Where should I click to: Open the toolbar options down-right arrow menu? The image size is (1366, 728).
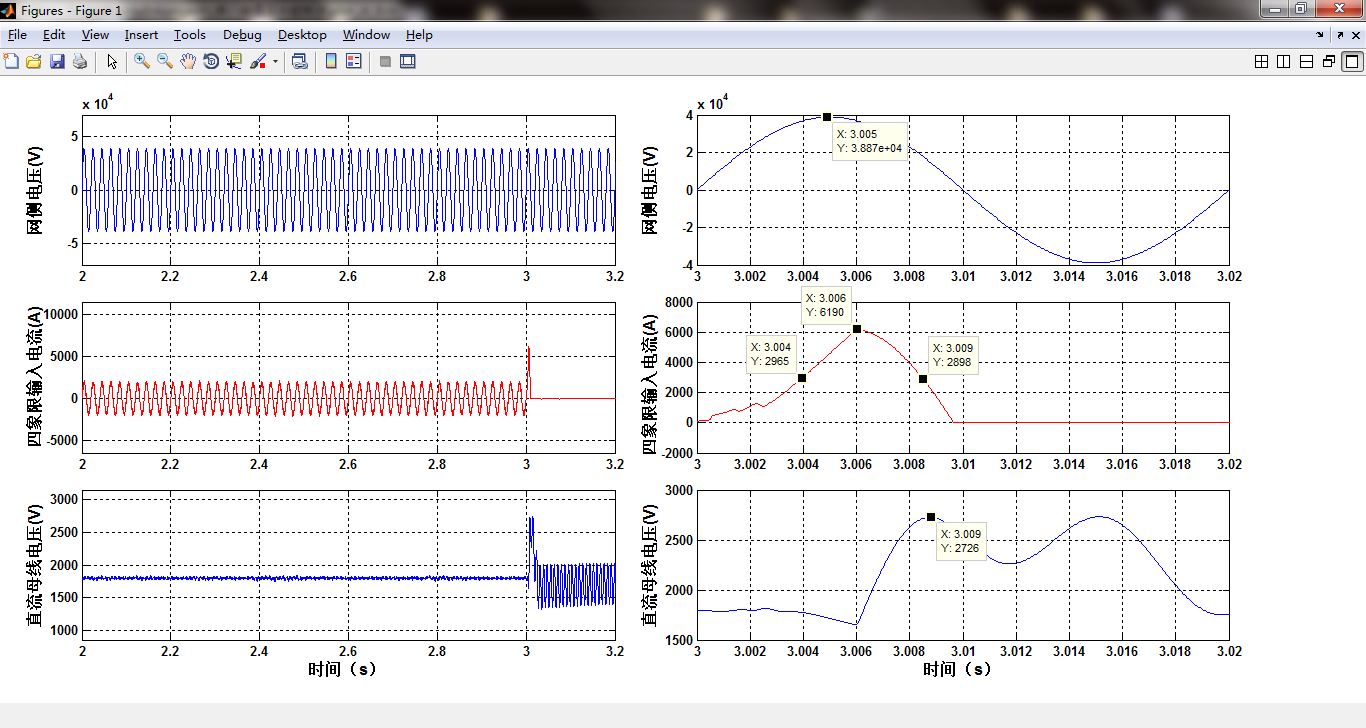1320,35
